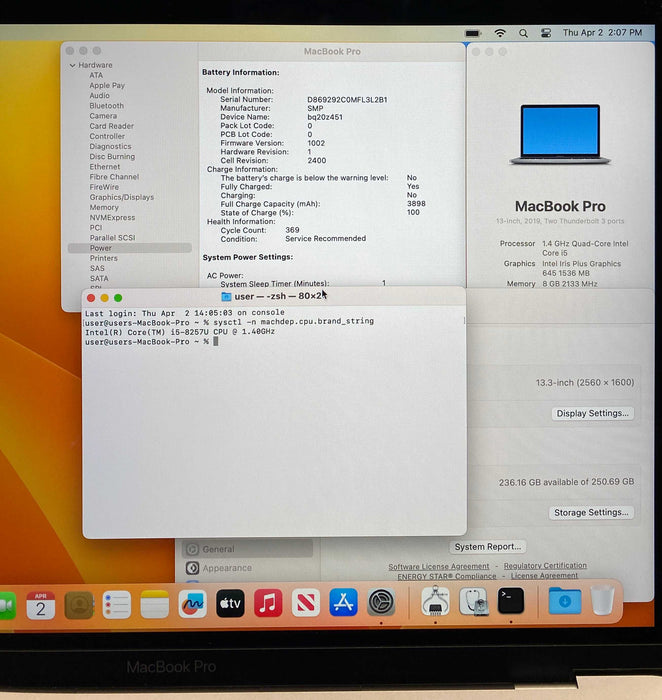This screenshot has height=700, width=662.
Task: Select PCI in hardware list
Action: pos(96,228)
